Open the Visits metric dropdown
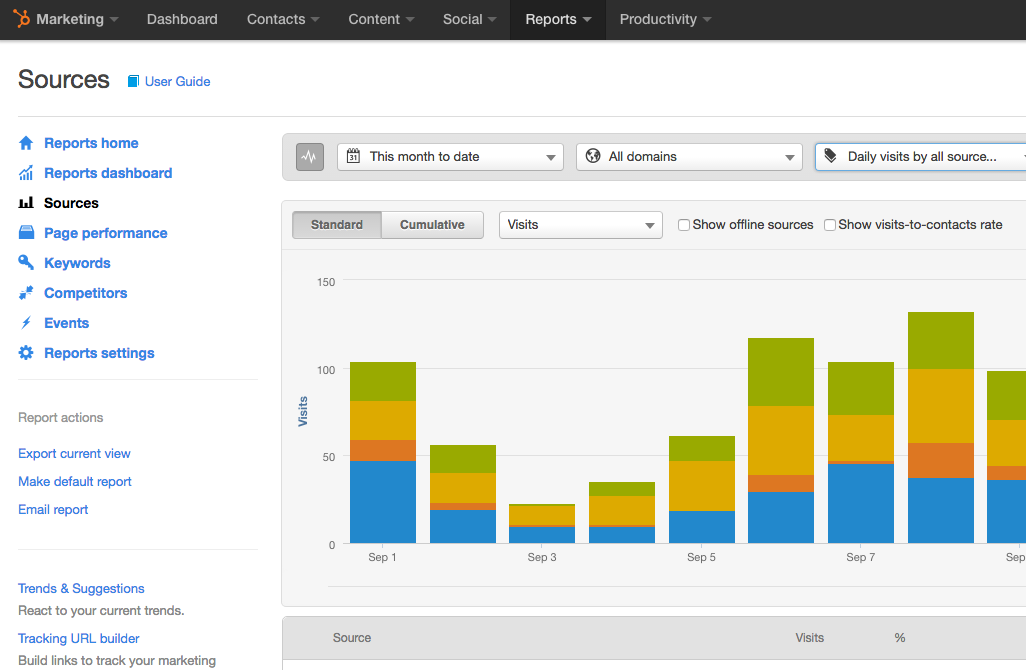Screen dimensions: 1026x670 pos(580,225)
